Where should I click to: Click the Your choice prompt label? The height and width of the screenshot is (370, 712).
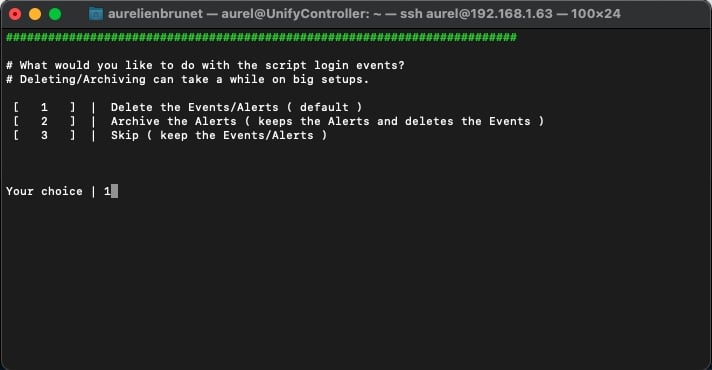click(44, 191)
